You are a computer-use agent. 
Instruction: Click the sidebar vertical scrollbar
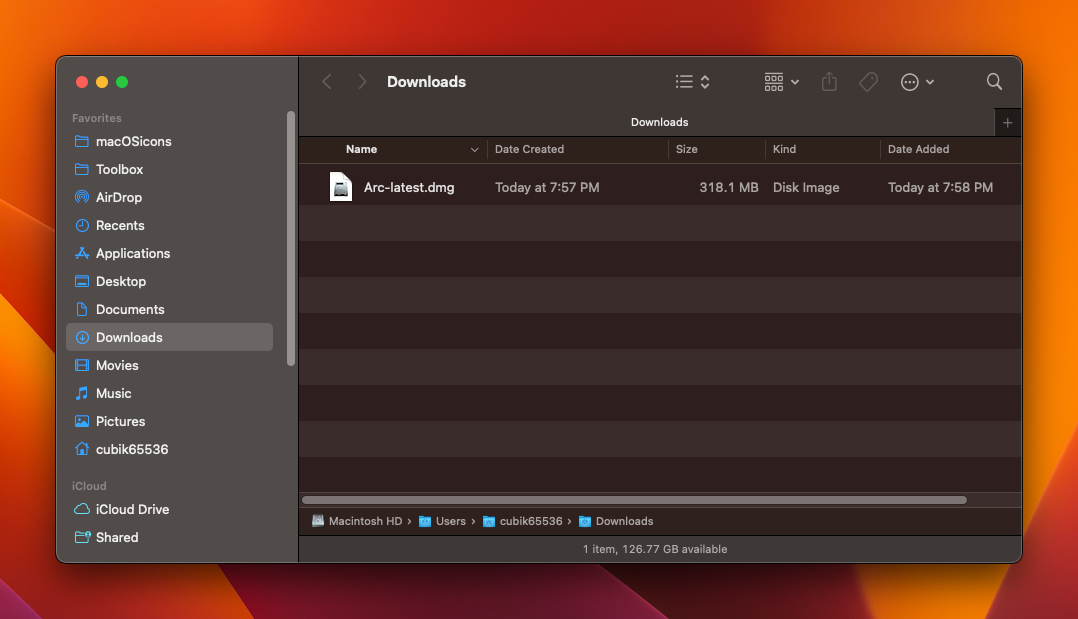click(291, 238)
